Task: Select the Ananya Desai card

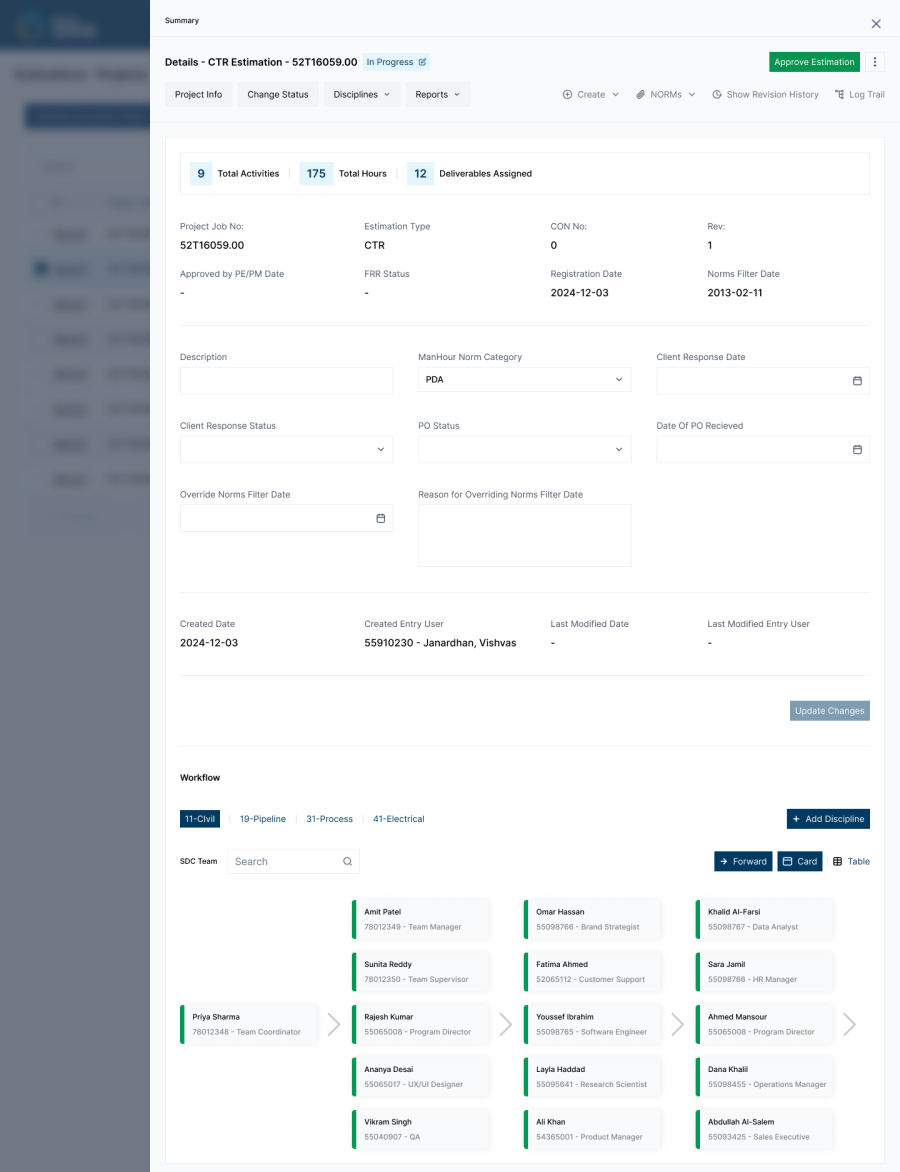Action: (x=420, y=1076)
